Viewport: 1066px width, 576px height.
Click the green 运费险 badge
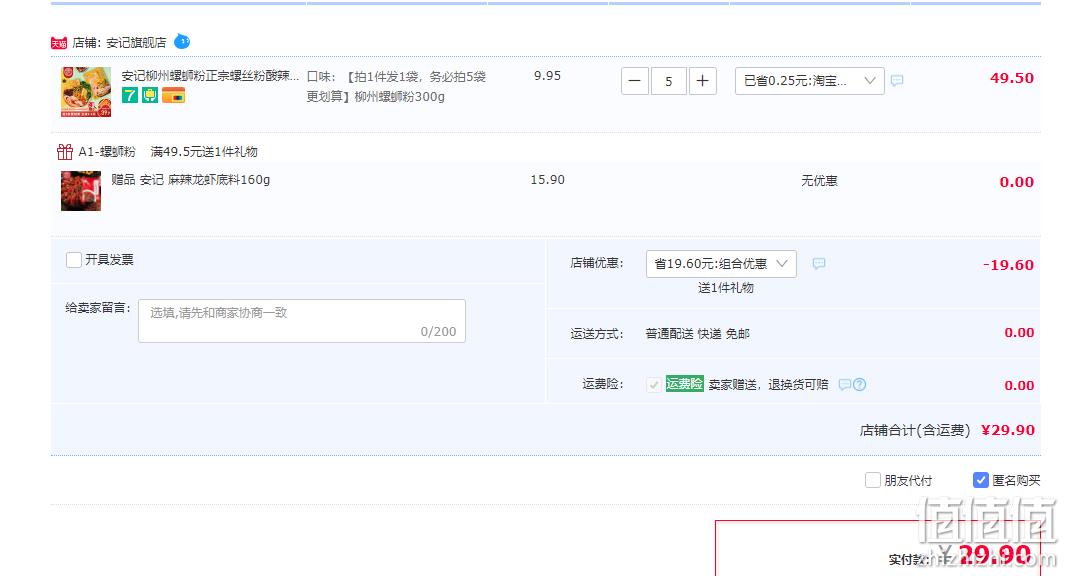(685, 384)
